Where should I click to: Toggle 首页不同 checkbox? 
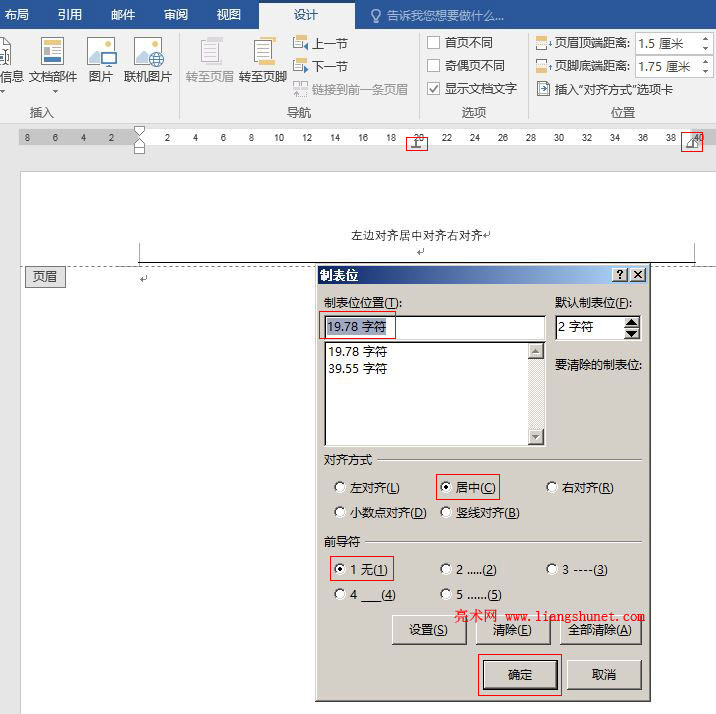(433, 42)
